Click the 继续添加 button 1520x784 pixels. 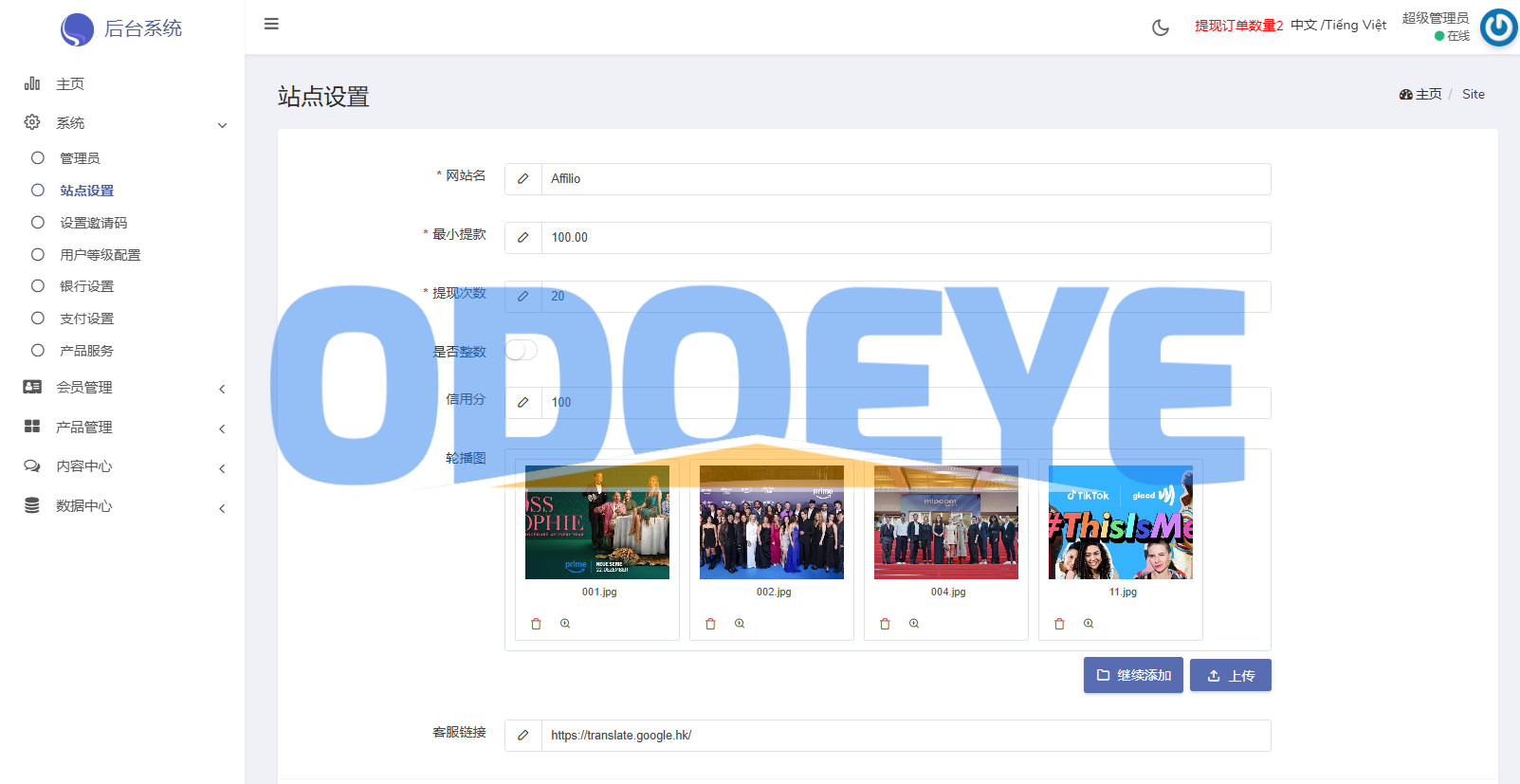(x=1133, y=675)
